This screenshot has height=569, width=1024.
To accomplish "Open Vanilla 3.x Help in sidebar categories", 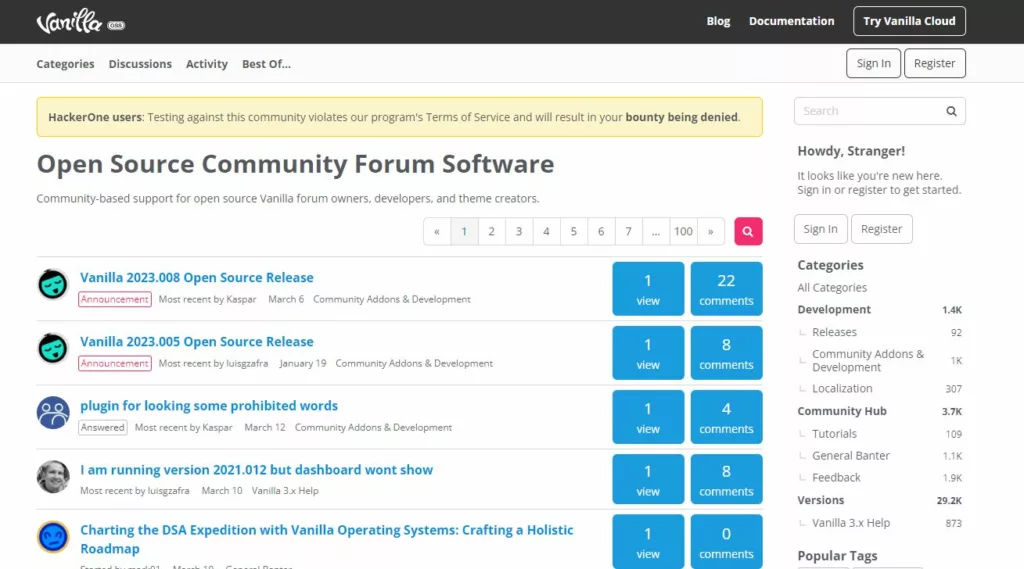I will pyautogui.click(x=850, y=523).
